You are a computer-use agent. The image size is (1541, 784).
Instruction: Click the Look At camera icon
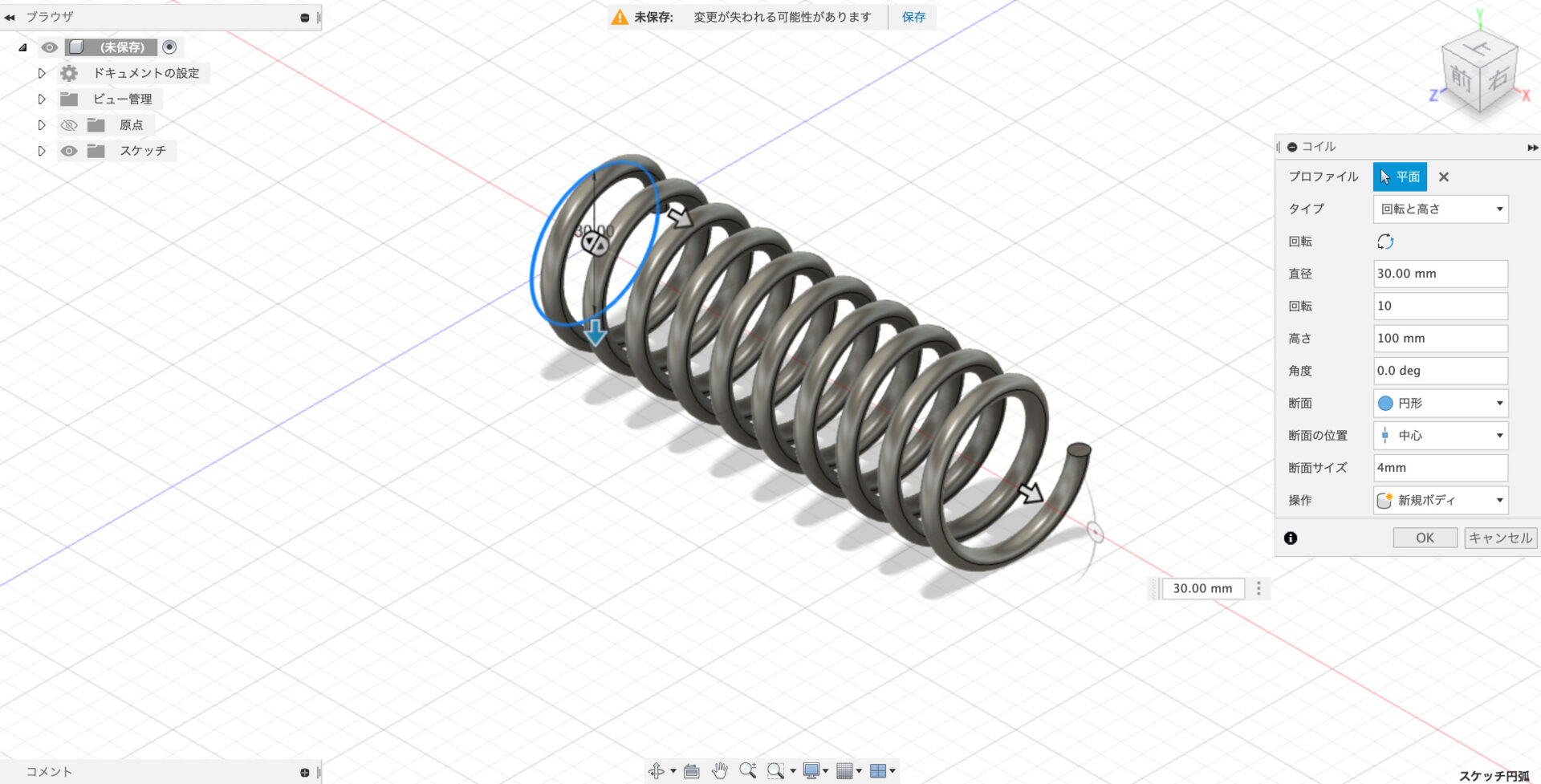[691, 771]
